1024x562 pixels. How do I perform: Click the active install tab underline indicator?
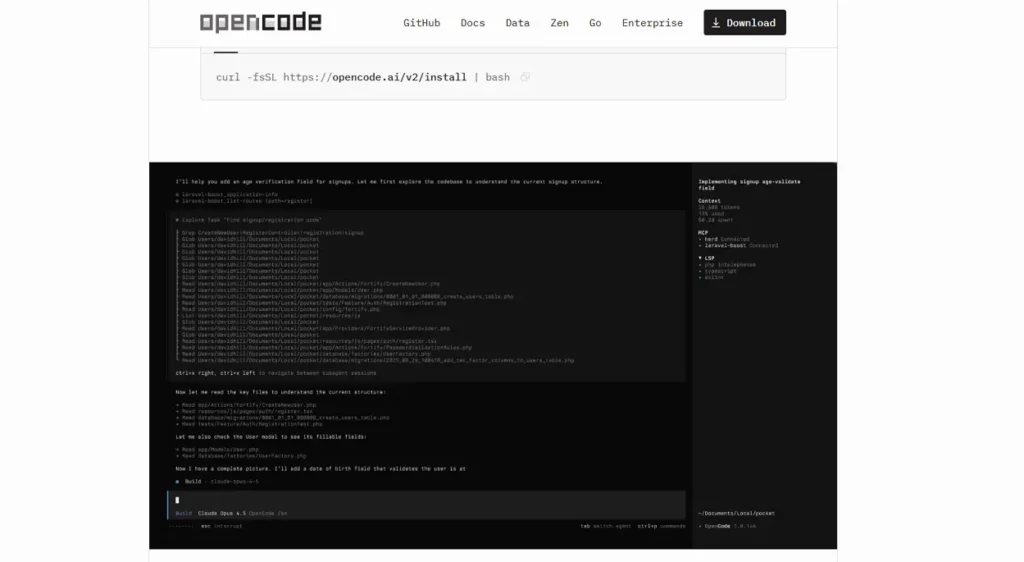pos(226,52)
